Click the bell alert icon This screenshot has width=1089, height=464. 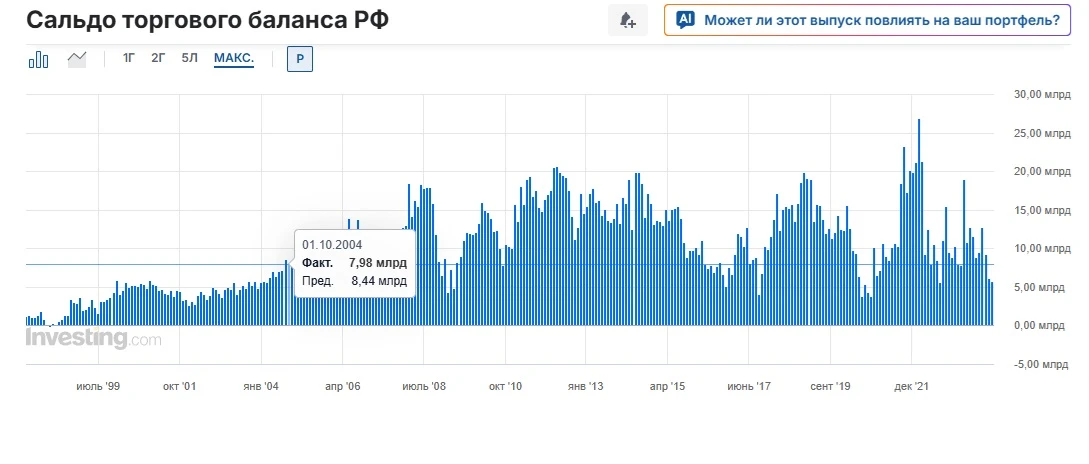click(x=628, y=20)
